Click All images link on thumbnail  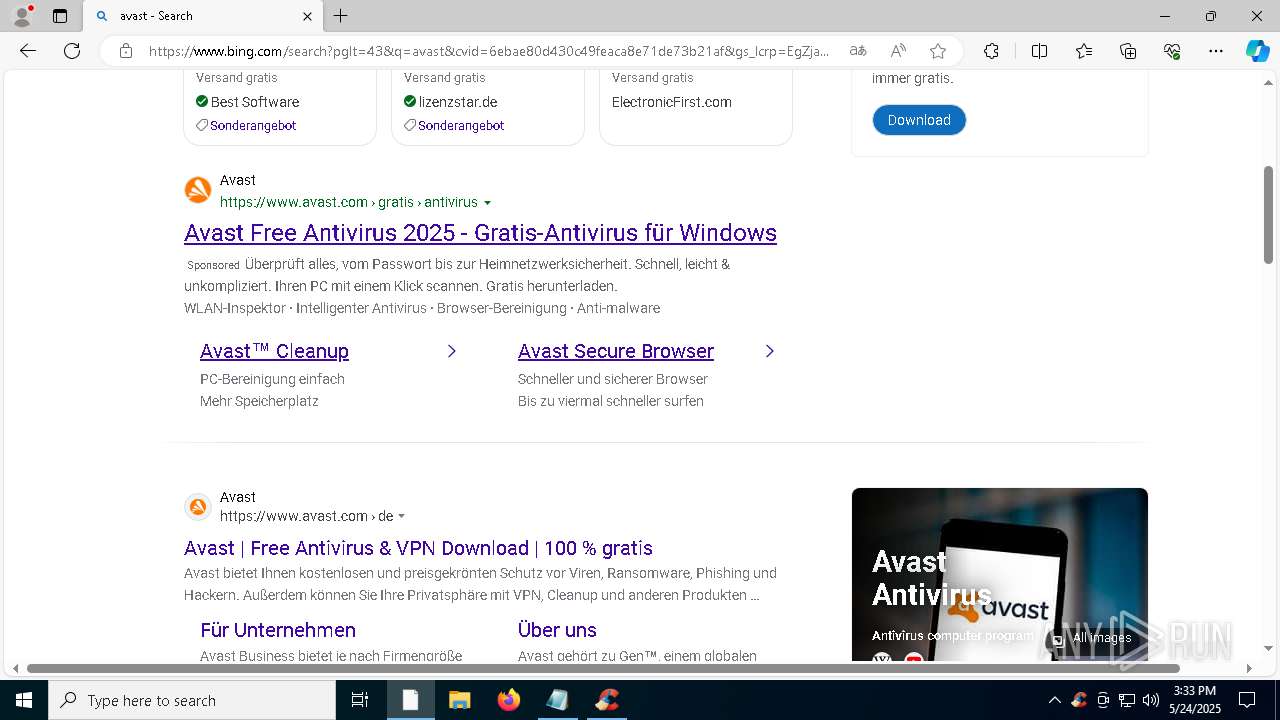coord(1092,638)
